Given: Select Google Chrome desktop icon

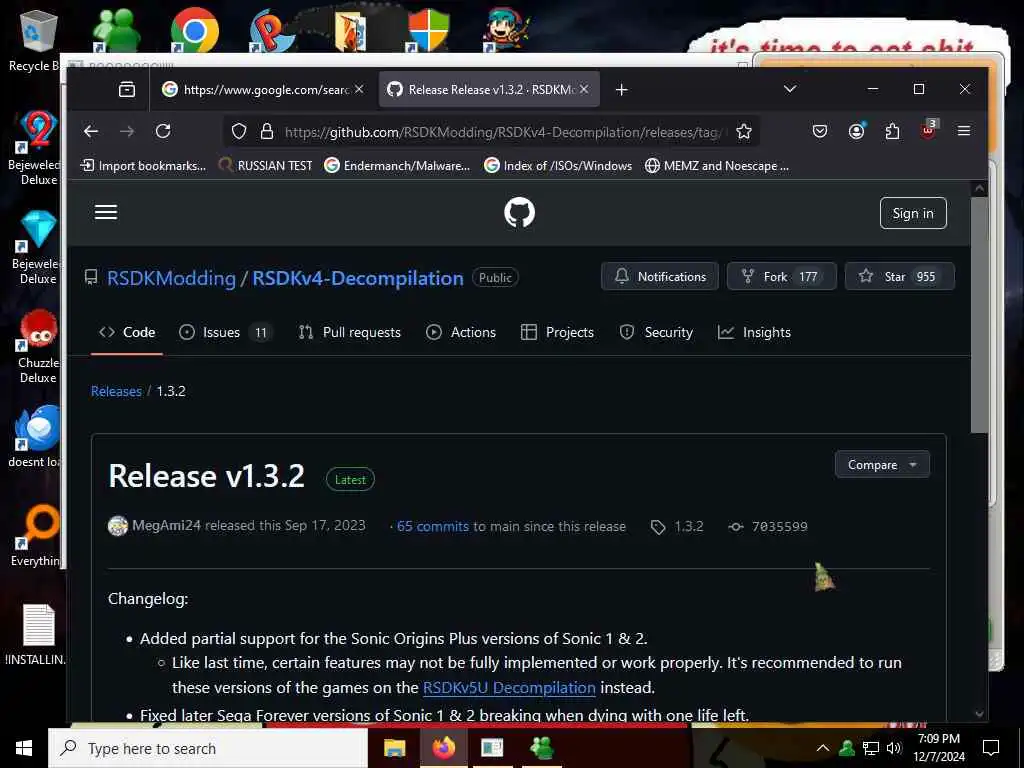Looking at the screenshot, I should pyautogui.click(x=194, y=30).
